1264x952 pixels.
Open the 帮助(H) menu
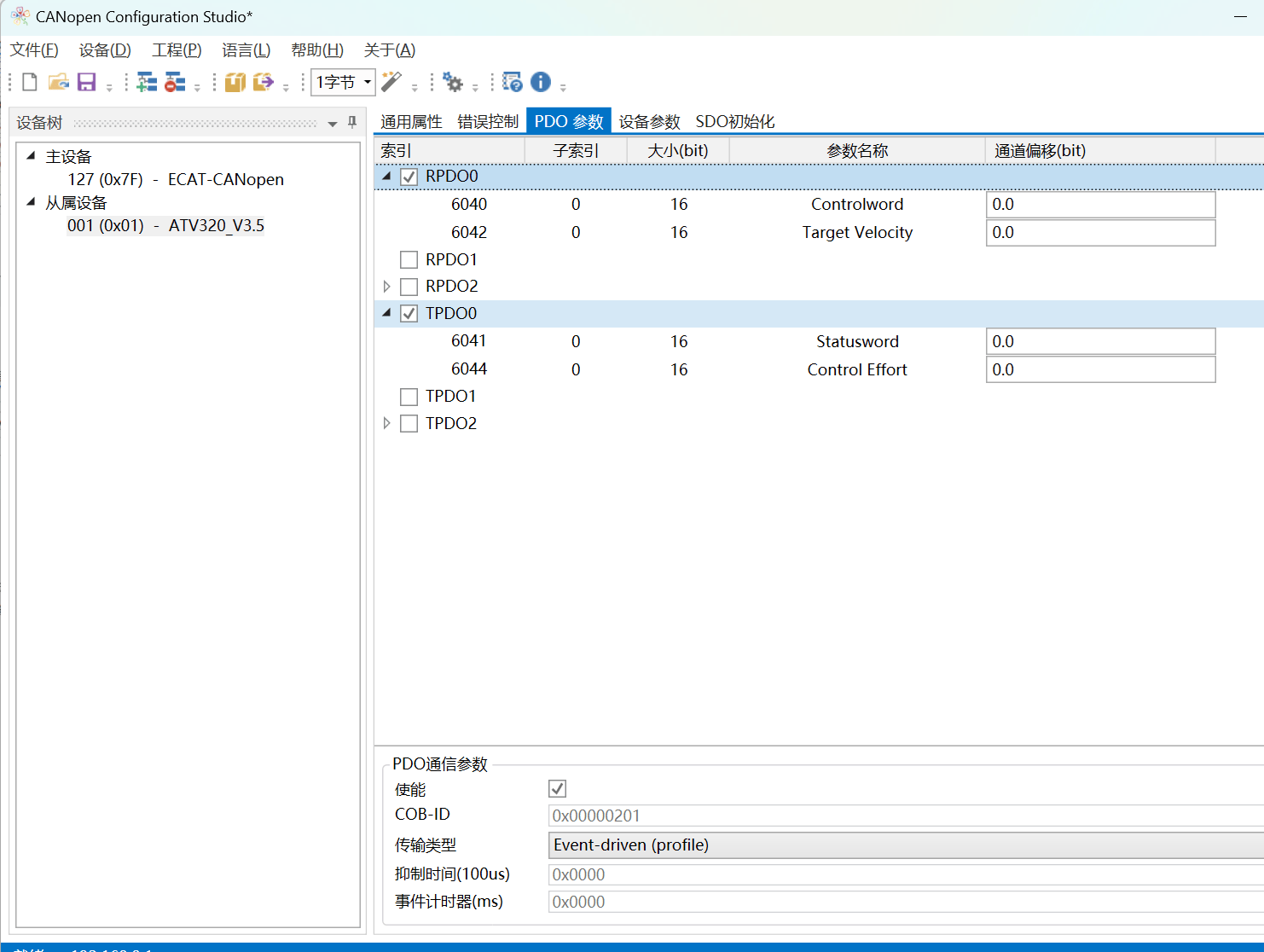[317, 50]
